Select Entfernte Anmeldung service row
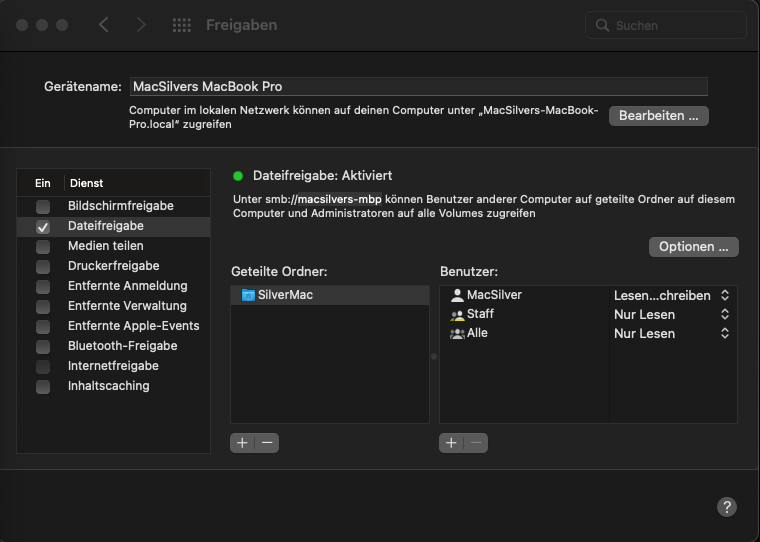Image resolution: width=760 pixels, height=542 pixels. pyautogui.click(x=114, y=286)
